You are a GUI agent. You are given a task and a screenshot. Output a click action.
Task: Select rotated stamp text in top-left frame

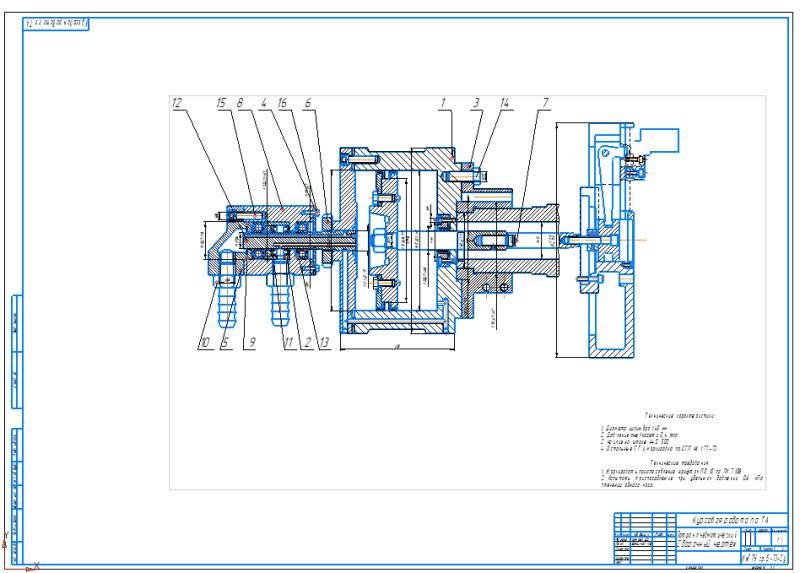tap(56, 23)
